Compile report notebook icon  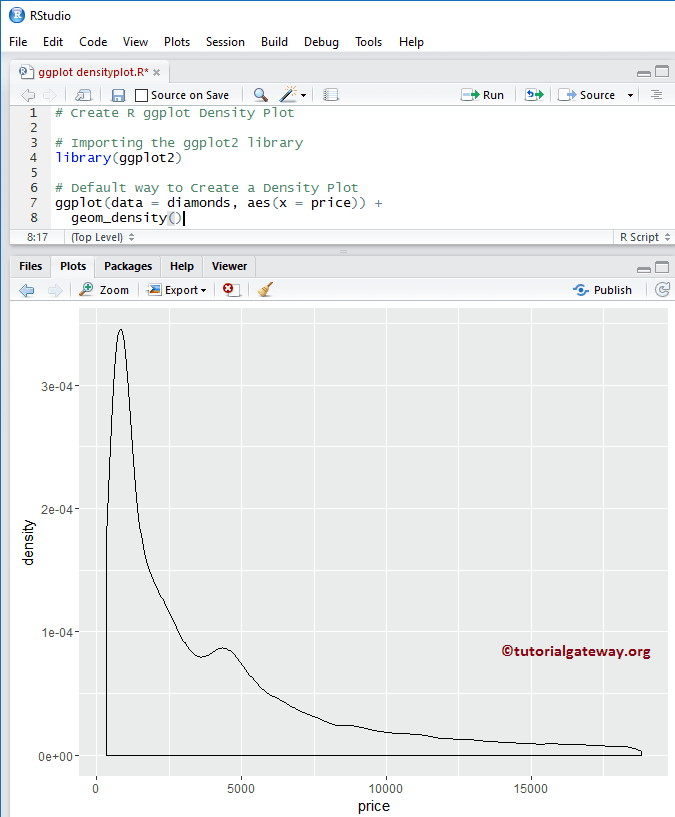330,95
